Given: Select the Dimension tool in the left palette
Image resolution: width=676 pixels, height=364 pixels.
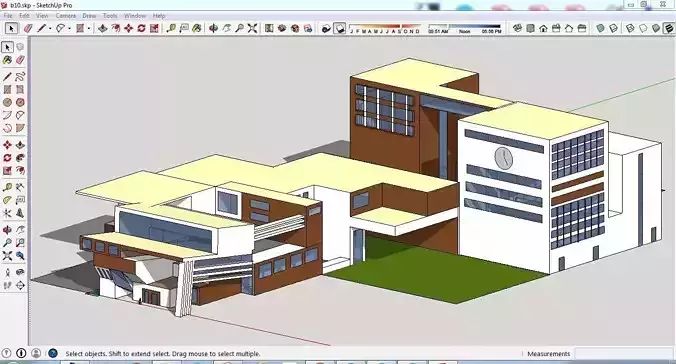Looking at the screenshot, I should pos(20,187).
